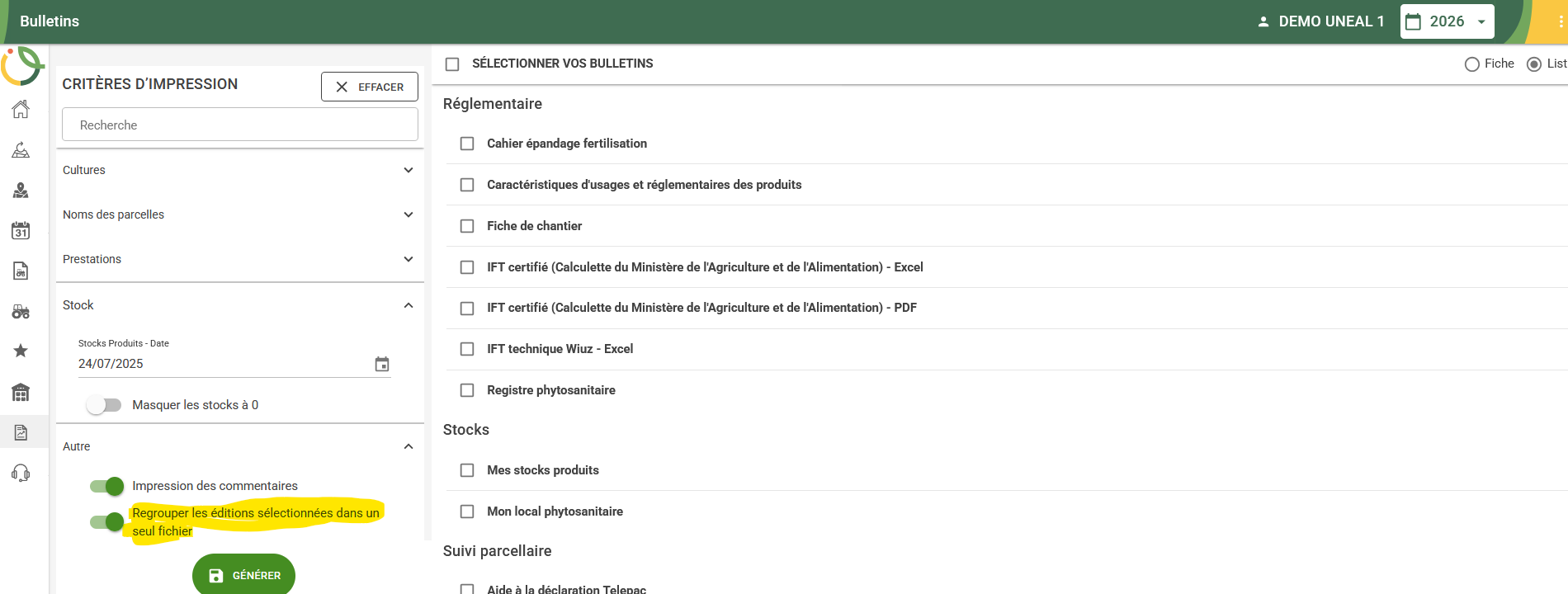This screenshot has height=594, width=1568.
Task: Open the favorites star sidebar icon
Action: 21,351
